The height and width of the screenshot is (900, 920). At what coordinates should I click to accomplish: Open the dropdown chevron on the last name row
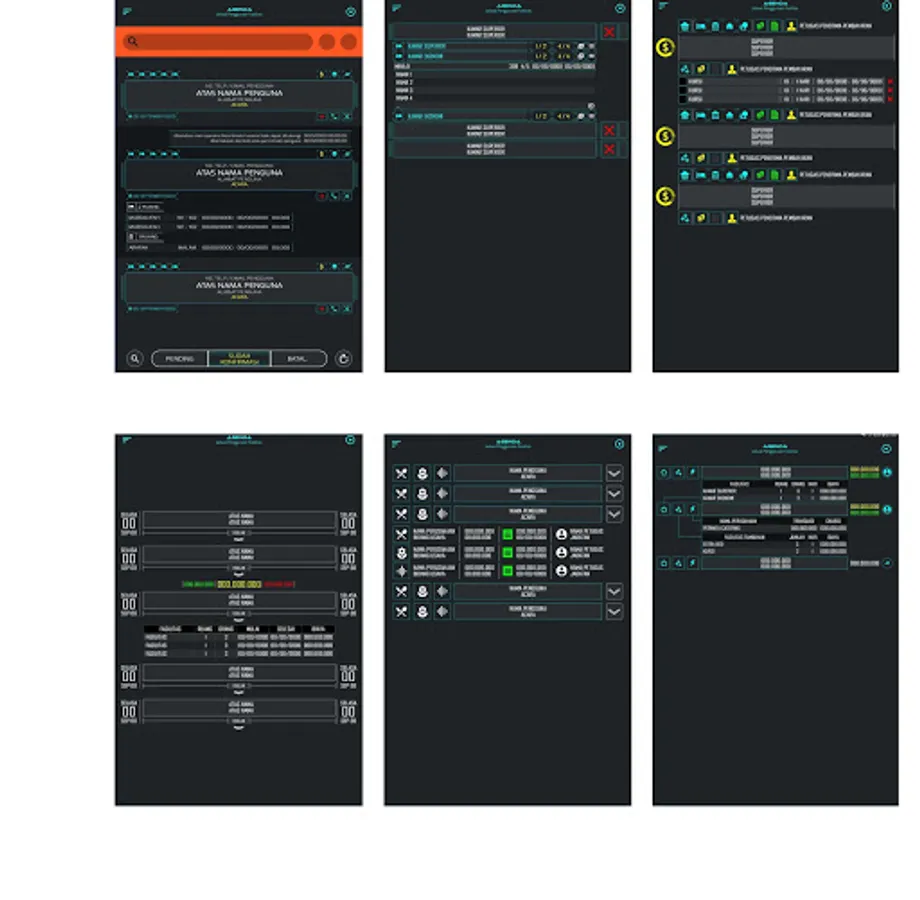tap(614, 612)
